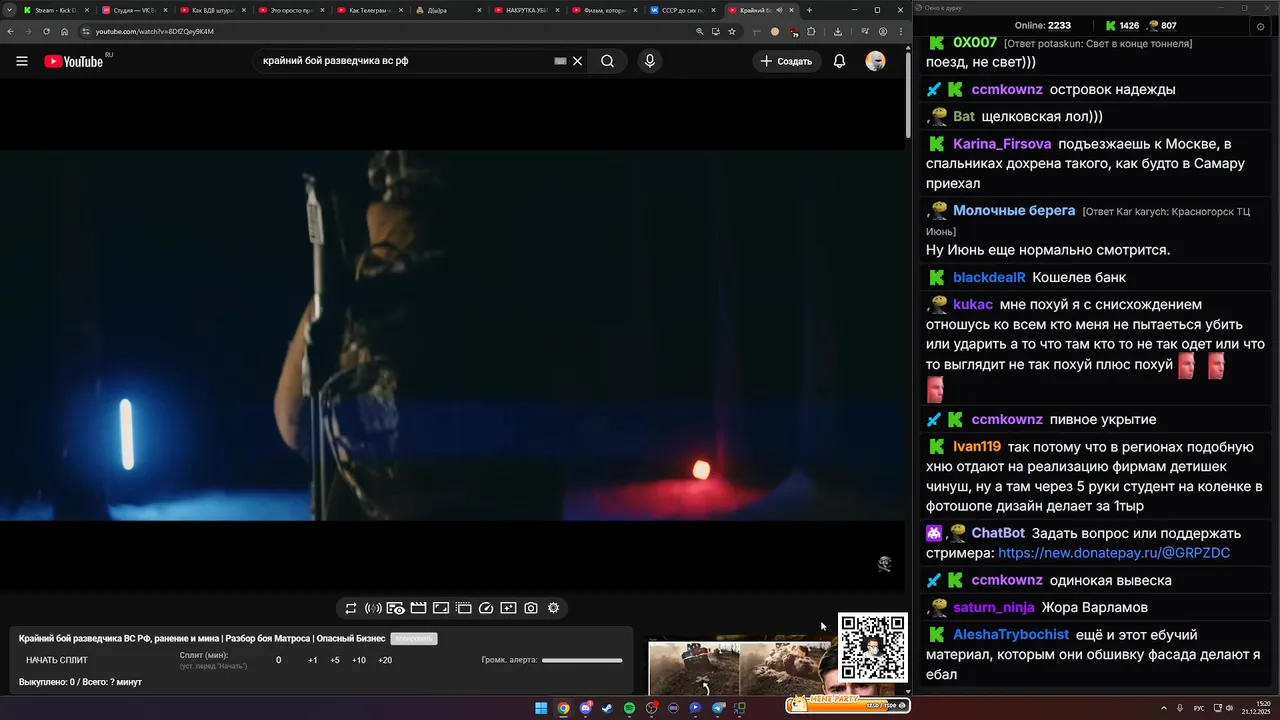Switch to the Студия — VK tab
The height and width of the screenshot is (720, 1280).
pyautogui.click(x=132, y=10)
